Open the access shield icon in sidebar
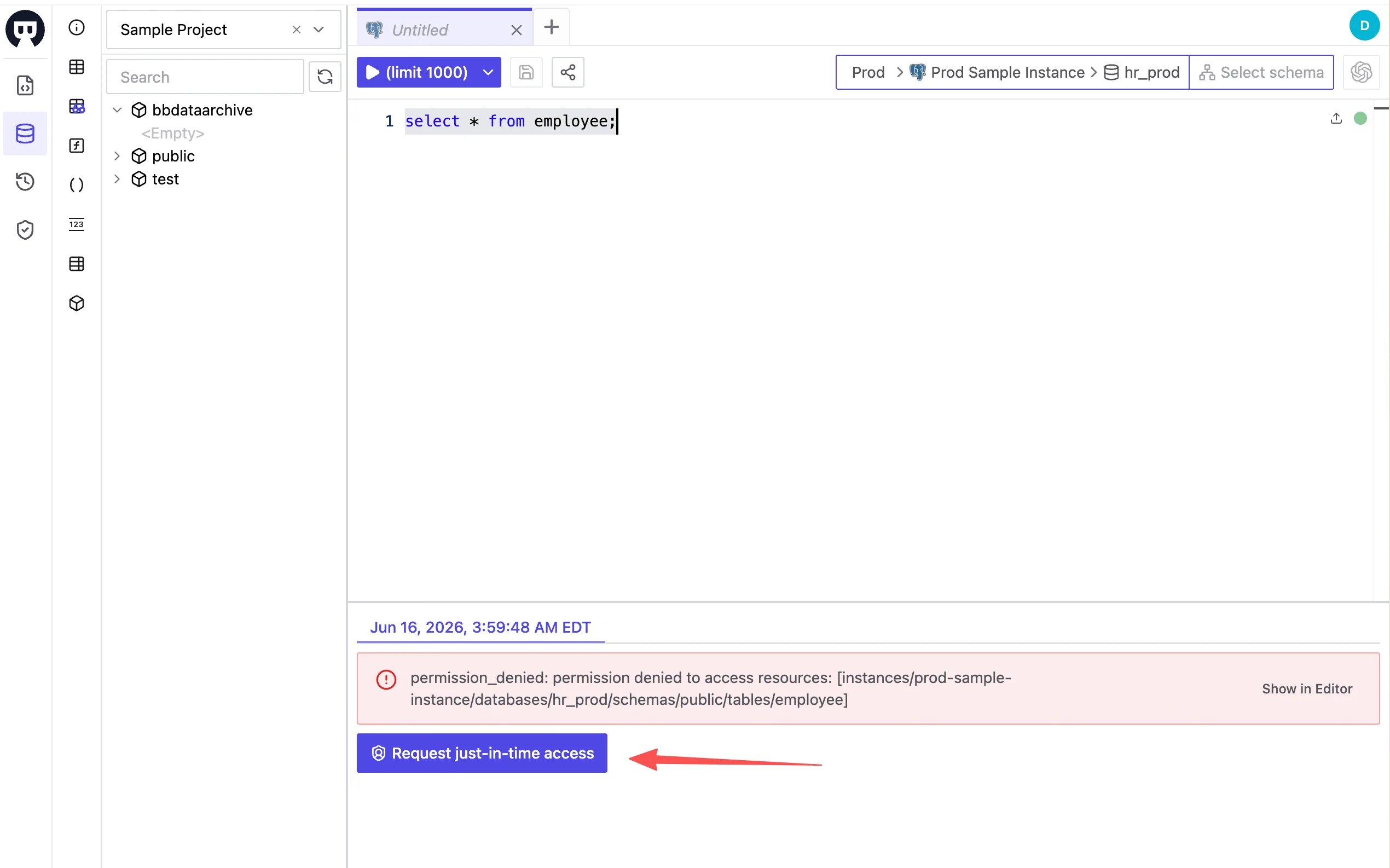1390x868 pixels. [x=25, y=230]
